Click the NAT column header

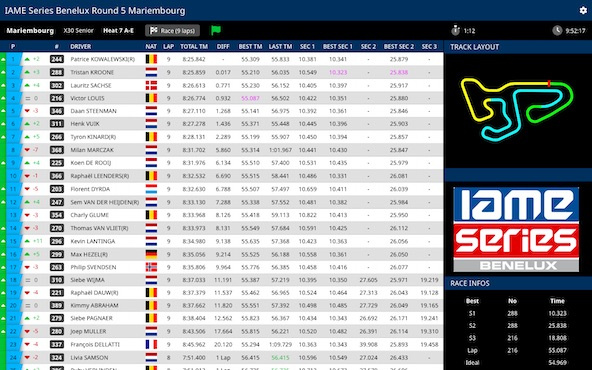coord(151,46)
